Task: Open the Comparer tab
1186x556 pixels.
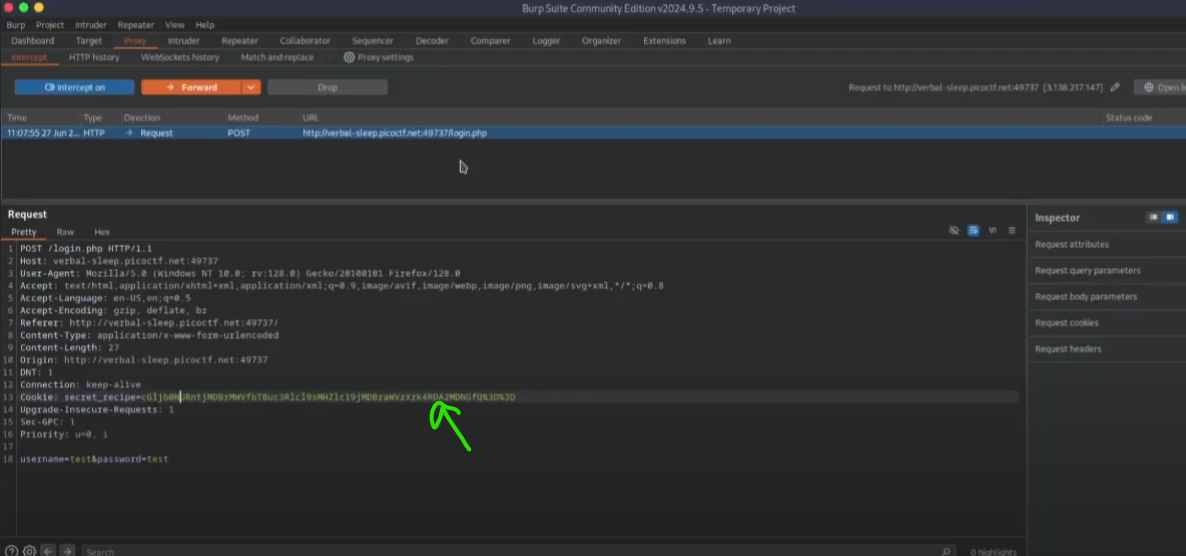Action: [490, 41]
